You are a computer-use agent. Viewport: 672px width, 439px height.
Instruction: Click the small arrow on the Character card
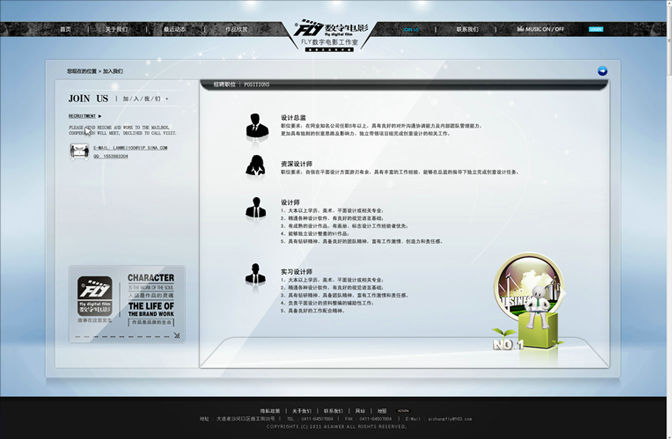177,334
